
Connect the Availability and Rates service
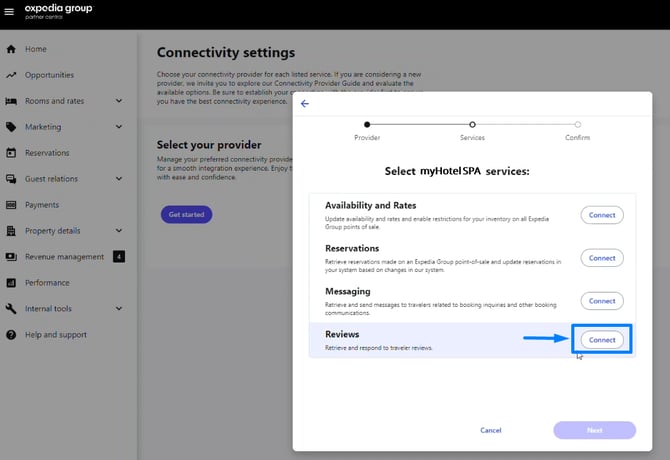click(x=602, y=215)
